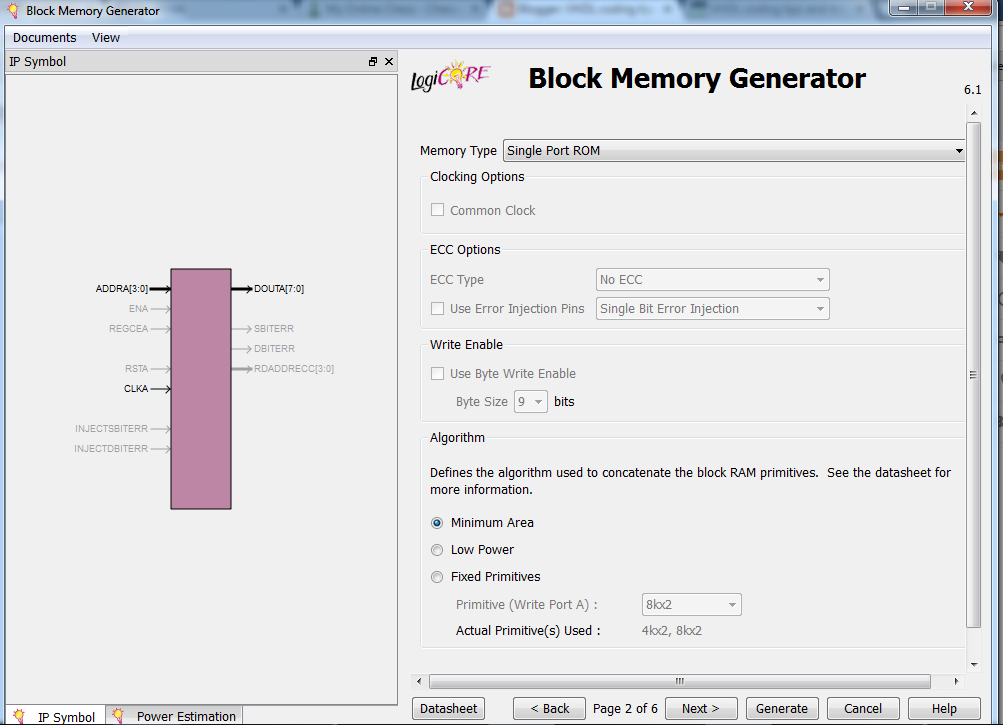Click the Next button
The width and height of the screenshot is (1003, 725).
[x=701, y=707]
